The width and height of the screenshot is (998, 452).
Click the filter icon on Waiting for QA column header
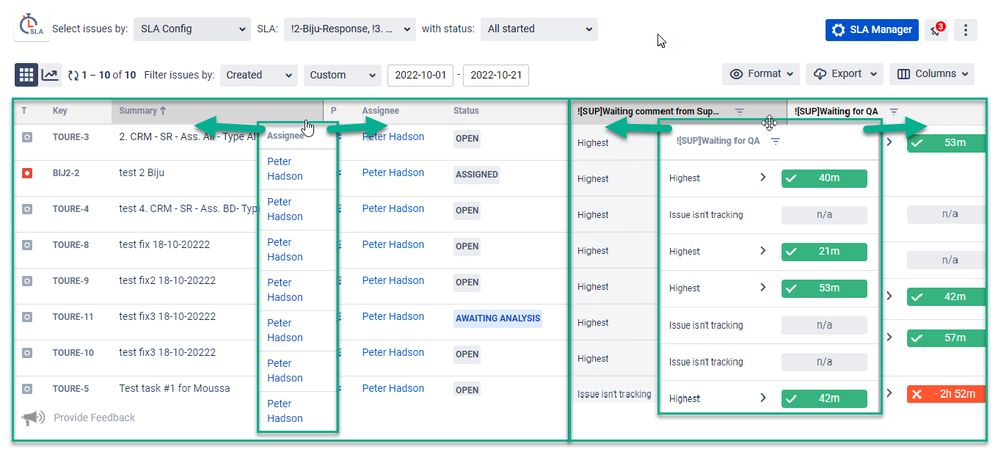894,111
